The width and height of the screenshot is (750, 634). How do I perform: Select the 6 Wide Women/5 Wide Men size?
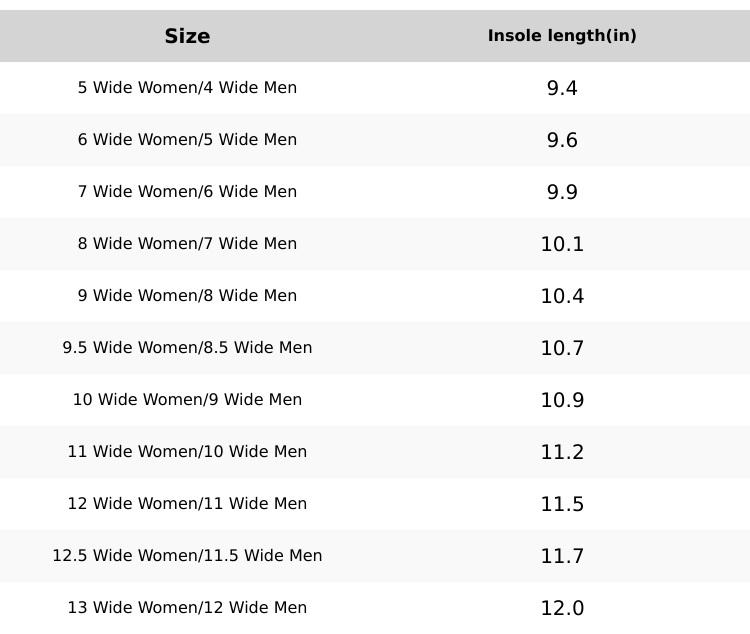click(187, 140)
